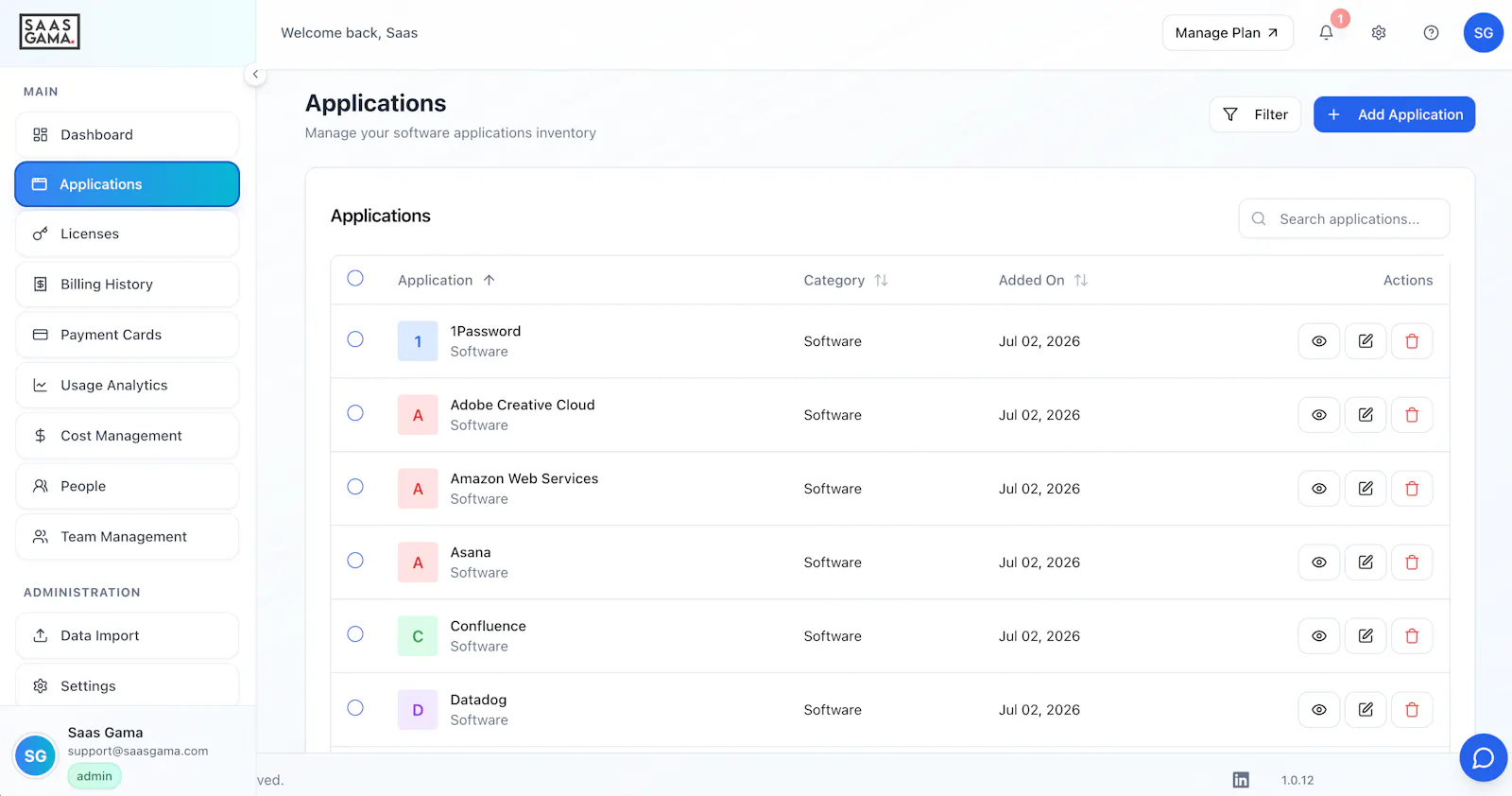The height and width of the screenshot is (796, 1512).
Task: Toggle the select-all applications checkbox
Action: (355, 278)
